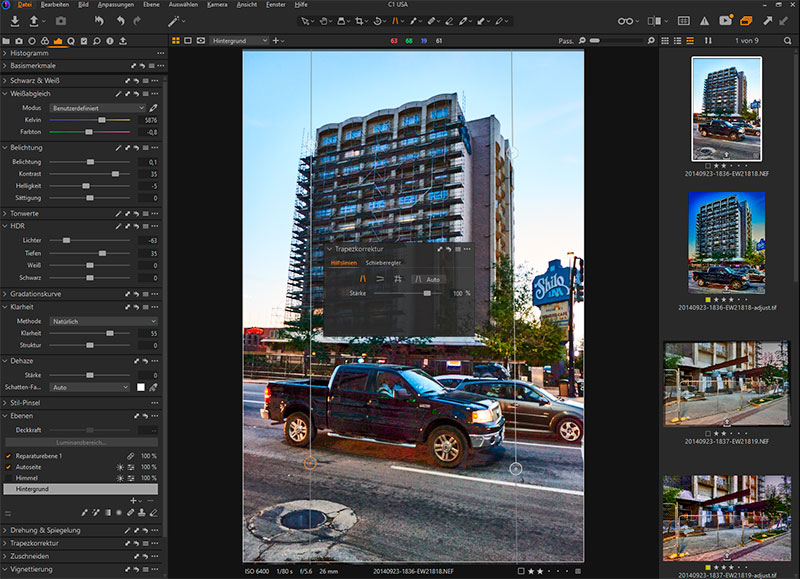Switch browser to grid view
This screenshot has width=800, height=579.
[x=665, y=41]
